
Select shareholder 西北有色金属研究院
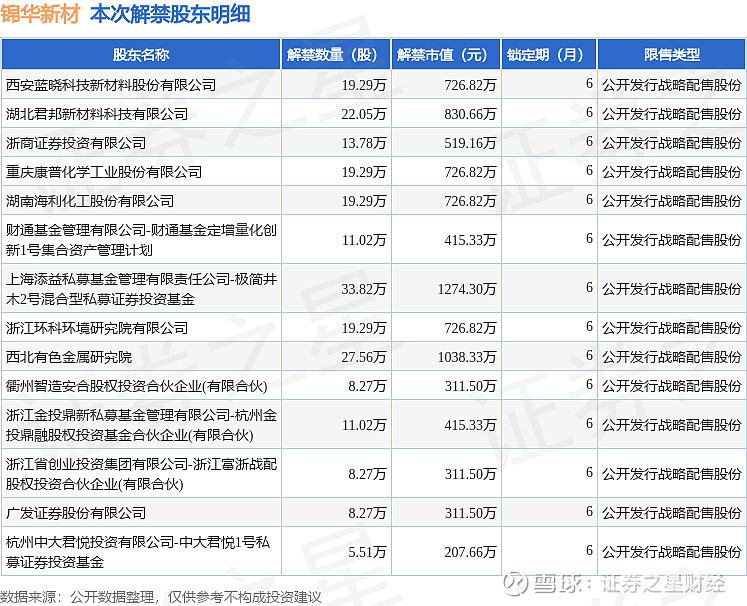(x=69, y=357)
